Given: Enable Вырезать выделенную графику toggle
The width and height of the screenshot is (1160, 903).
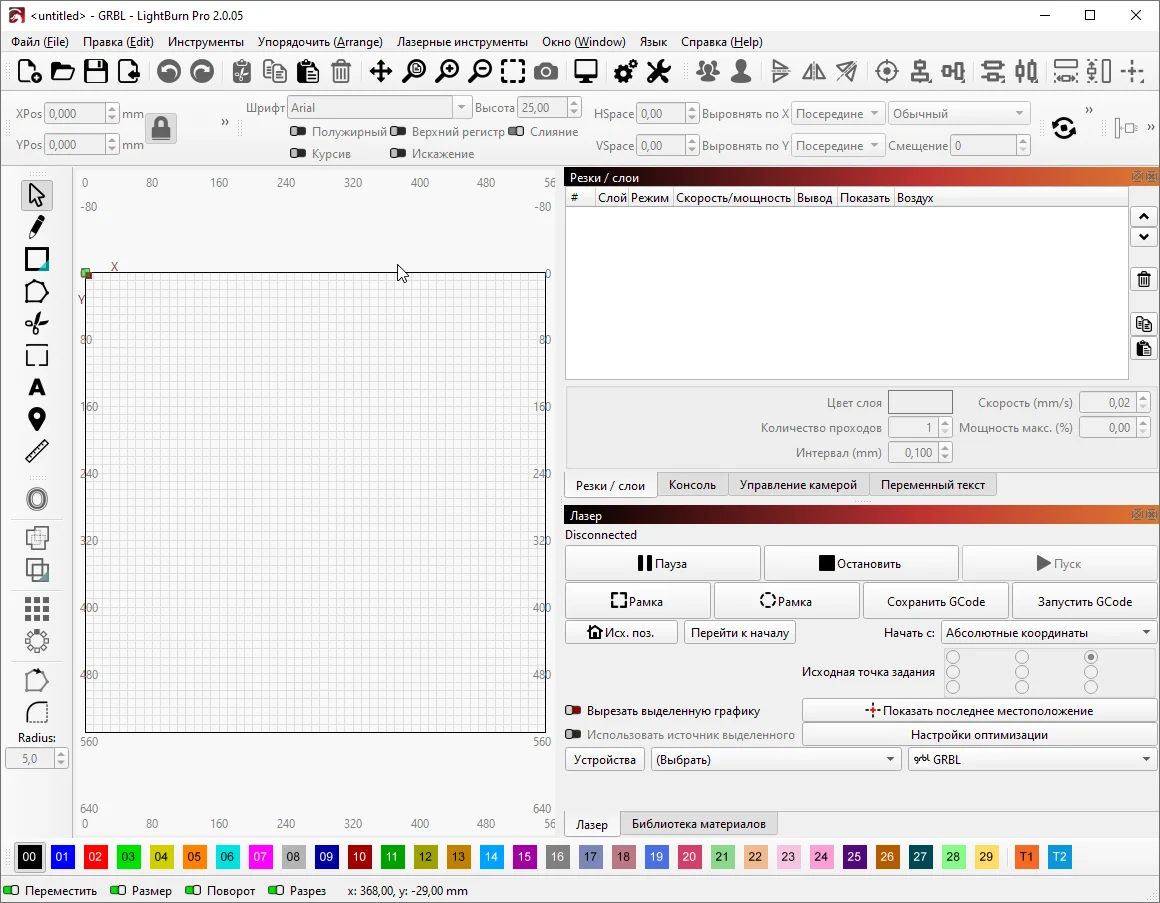Looking at the screenshot, I should [573, 711].
